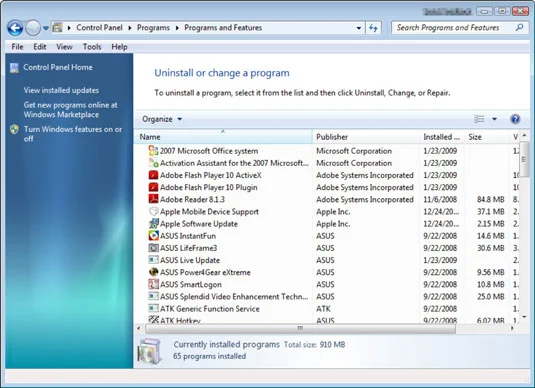This screenshot has height=388, width=535.
Task: Click the horizontal scrollbar right arrow
Action: tap(512, 328)
